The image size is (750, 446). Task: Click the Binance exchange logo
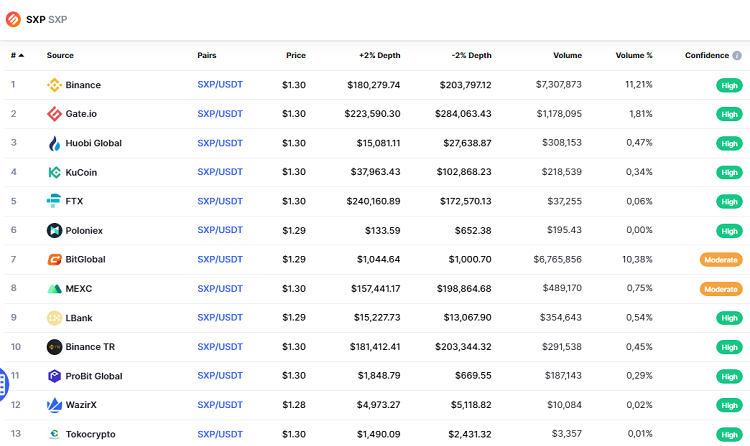[x=54, y=85]
